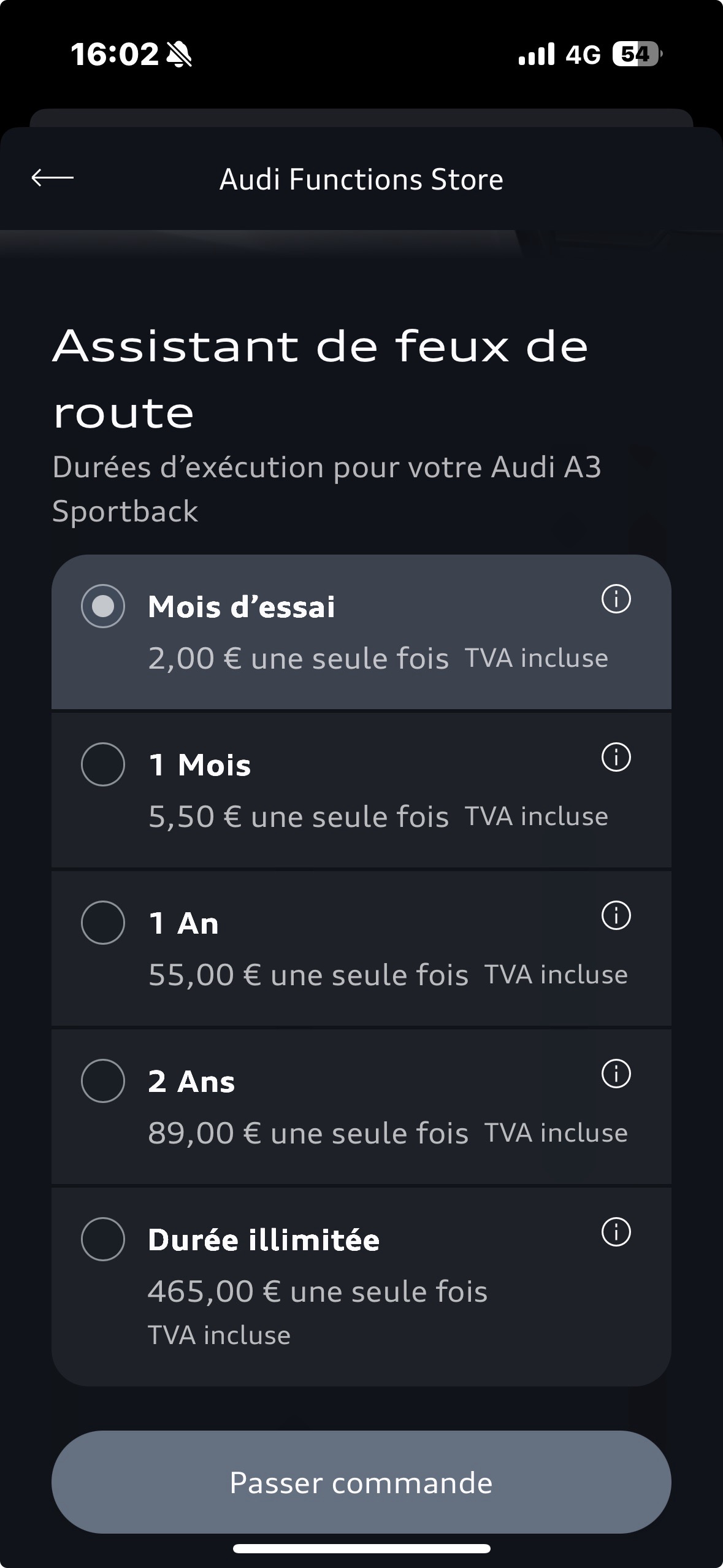Image resolution: width=723 pixels, height=1568 pixels.
Task: Tap the cellular signal bars icon
Action: coord(537,55)
